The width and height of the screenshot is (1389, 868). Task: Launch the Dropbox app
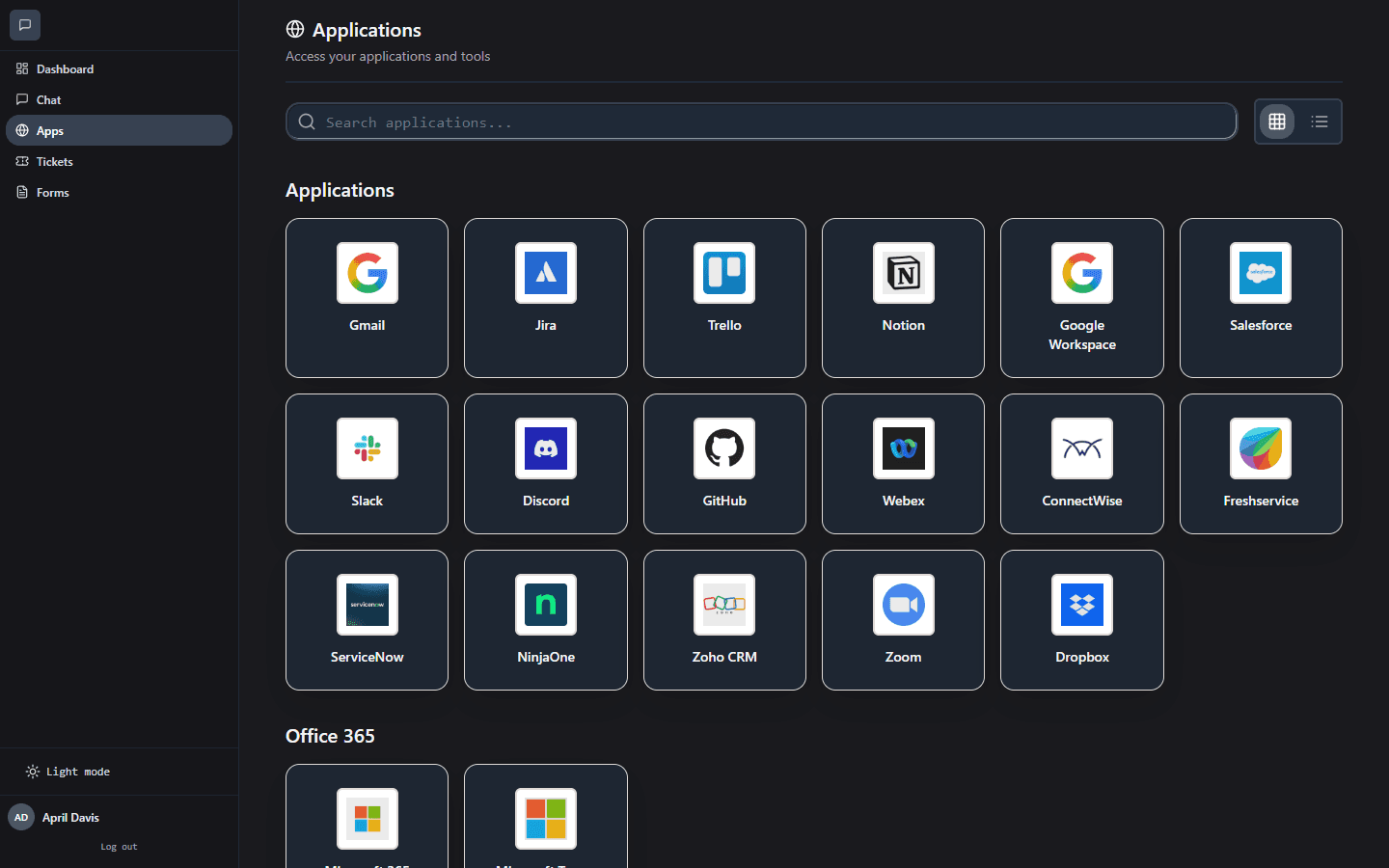coord(1081,620)
